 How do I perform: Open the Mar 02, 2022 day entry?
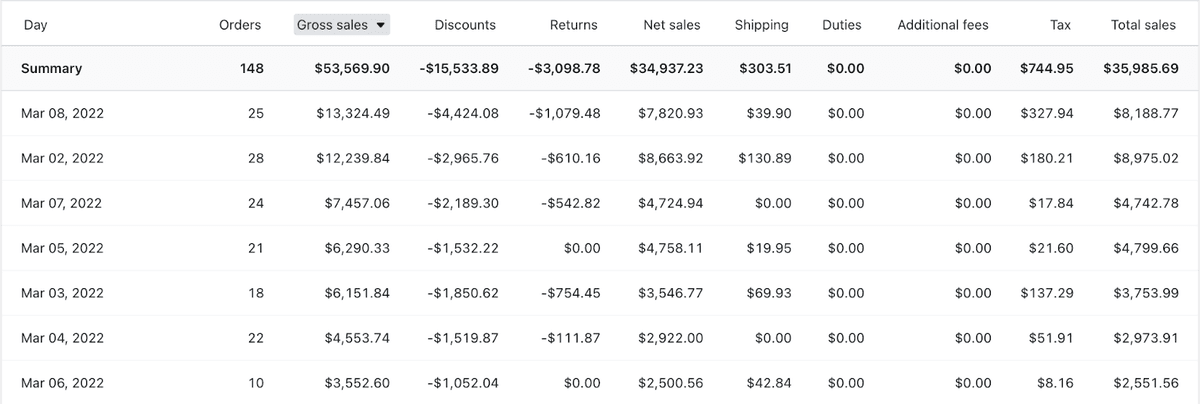tap(62, 158)
